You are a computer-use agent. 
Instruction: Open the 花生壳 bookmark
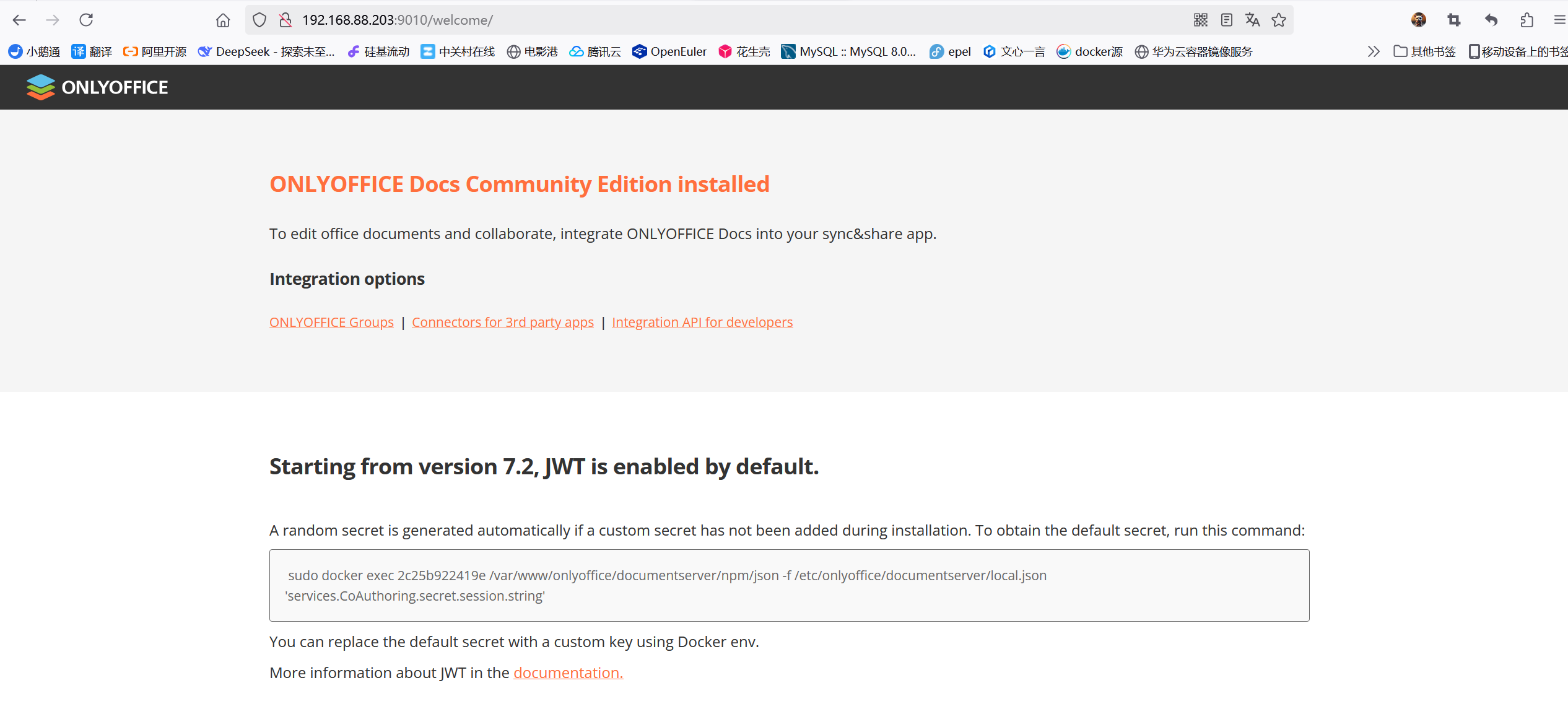(744, 51)
